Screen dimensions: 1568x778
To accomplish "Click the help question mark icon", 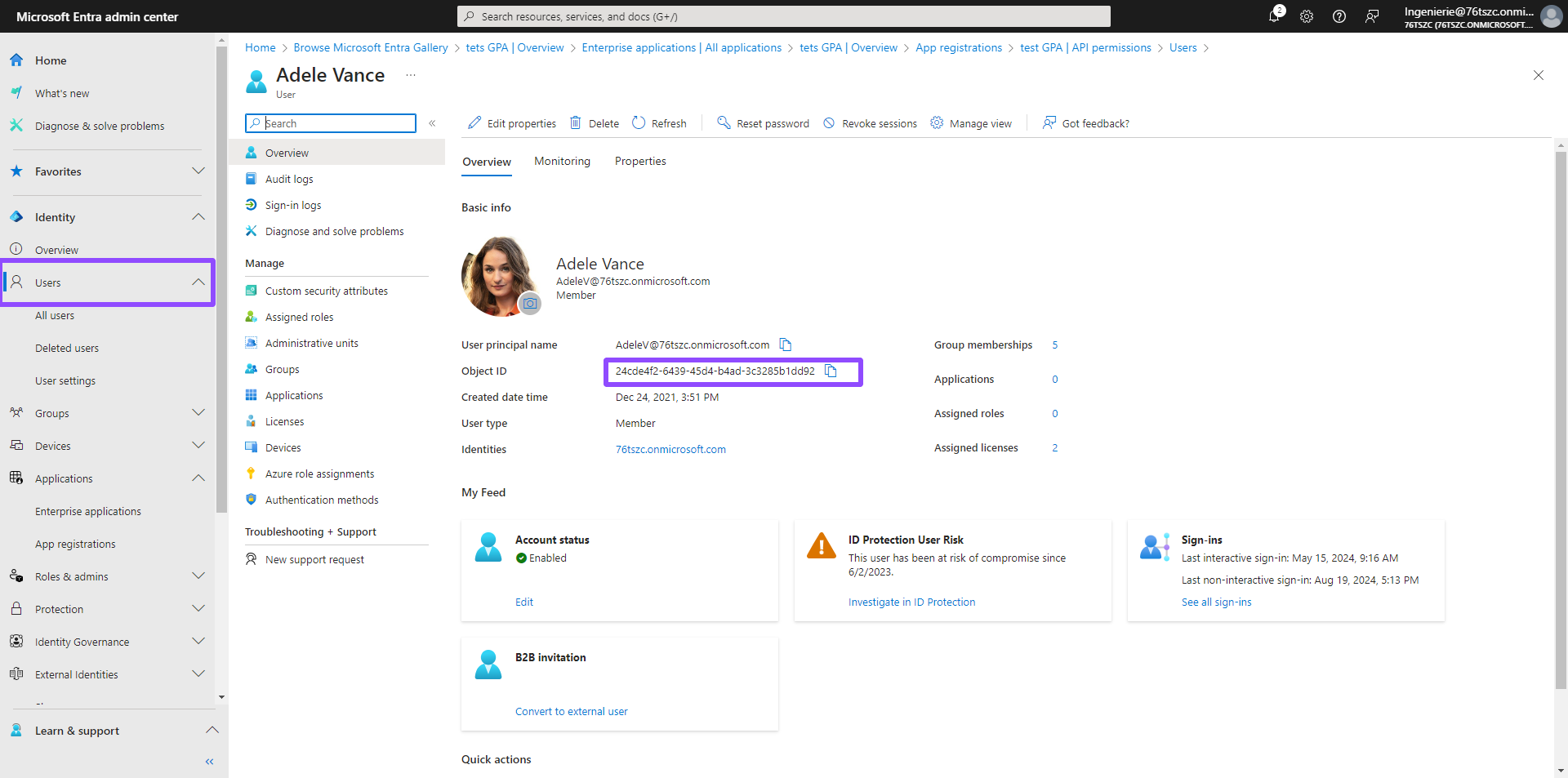I will tap(1339, 16).
